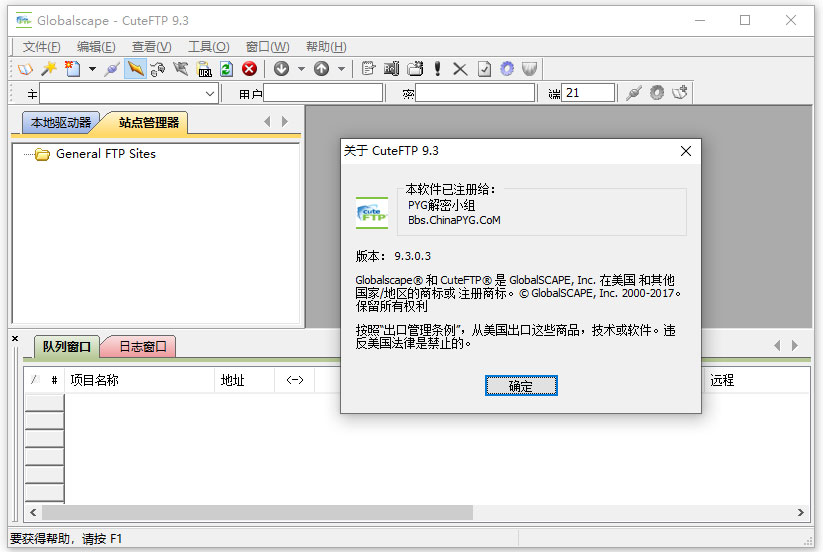823x552 pixels.
Task: Open the 工具(O) menu
Action: click(208, 47)
